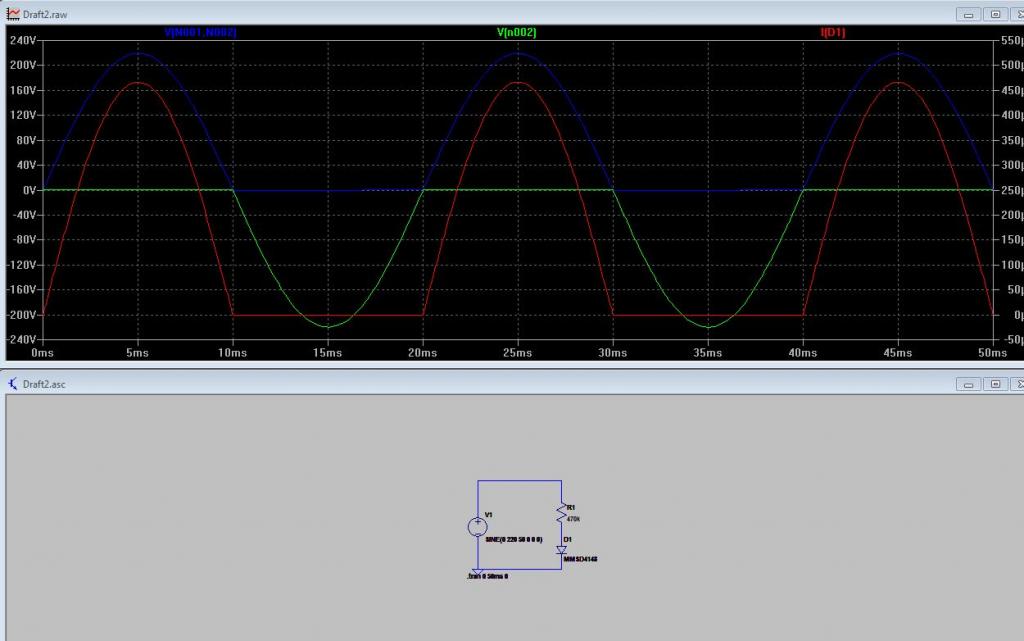1024x641 pixels.
Task: Click the time axis at 25ms
Action: [x=517, y=353]
